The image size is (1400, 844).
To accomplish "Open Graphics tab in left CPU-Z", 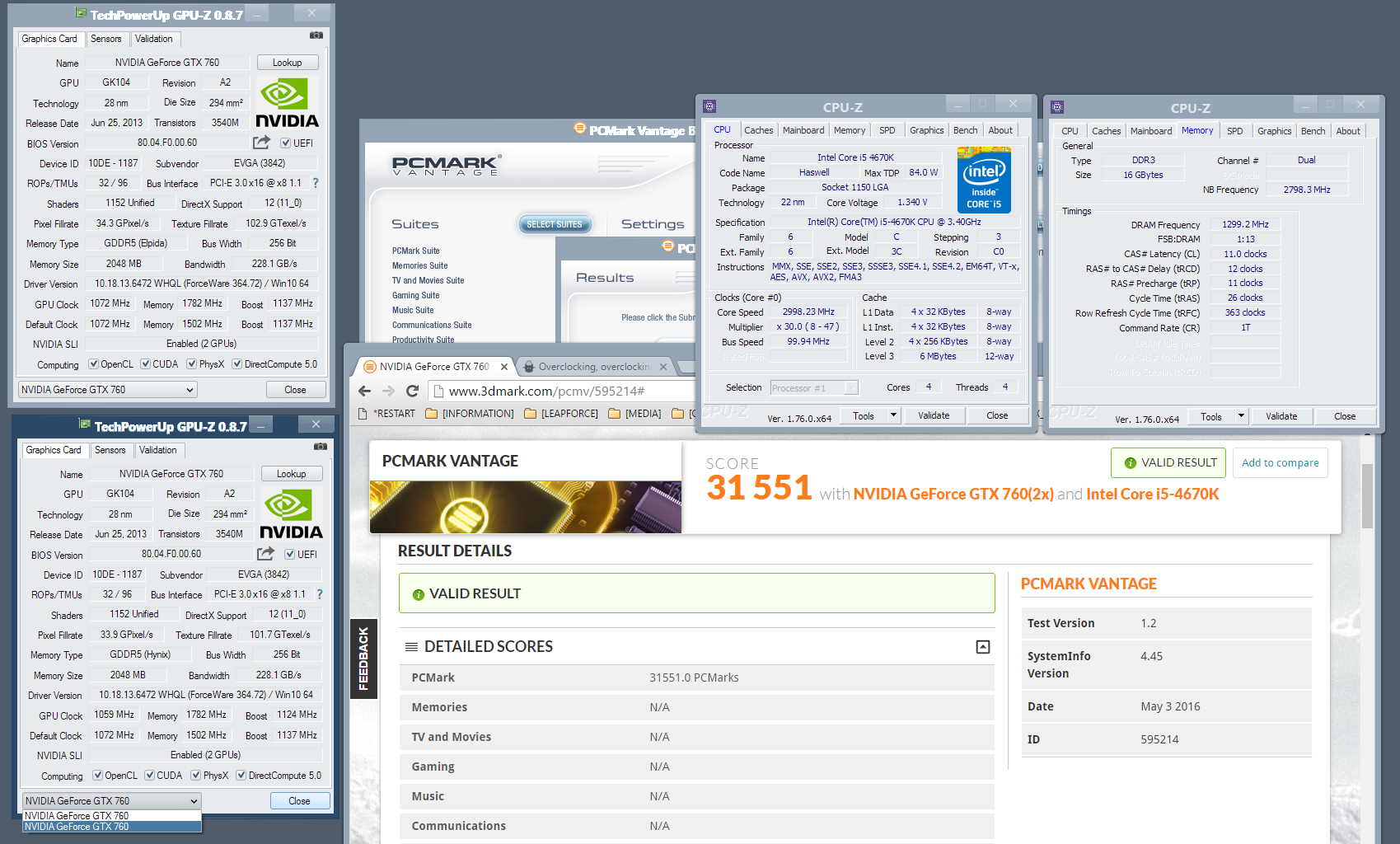I will tap(927, 130).
